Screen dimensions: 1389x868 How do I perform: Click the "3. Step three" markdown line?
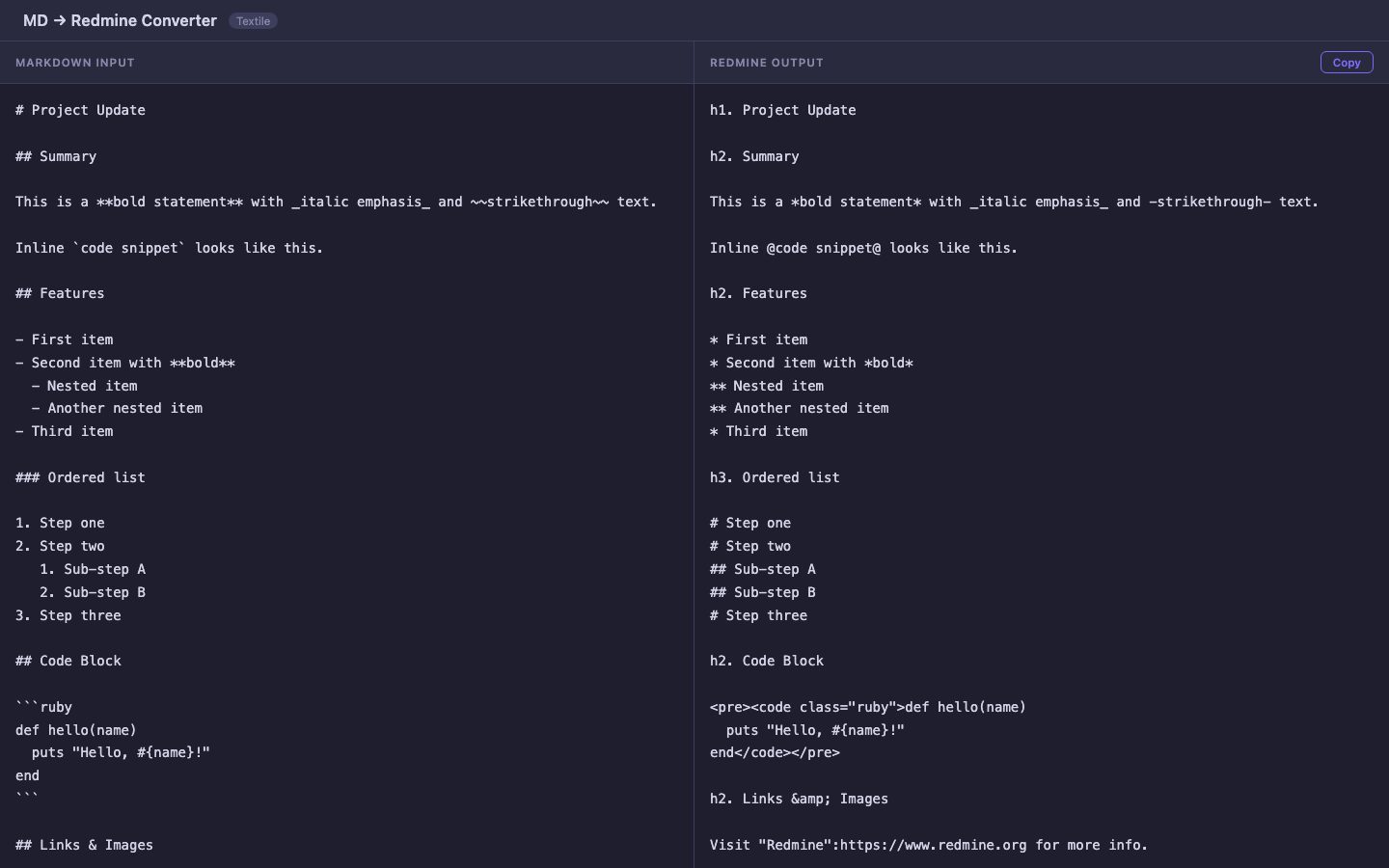[x=68, y=615]
